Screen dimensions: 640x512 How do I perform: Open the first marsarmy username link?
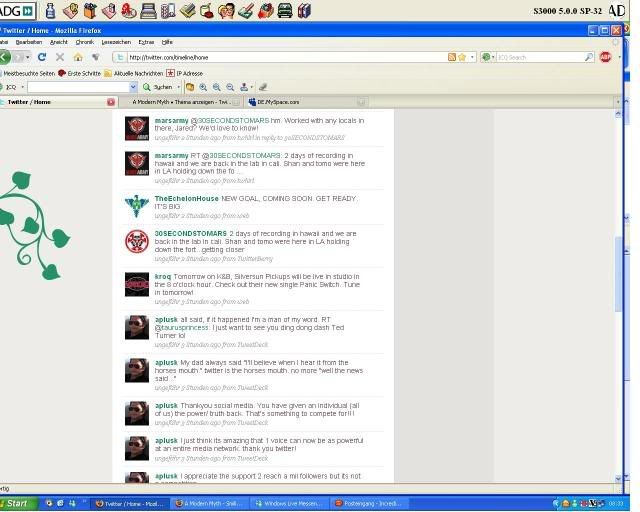171,121
